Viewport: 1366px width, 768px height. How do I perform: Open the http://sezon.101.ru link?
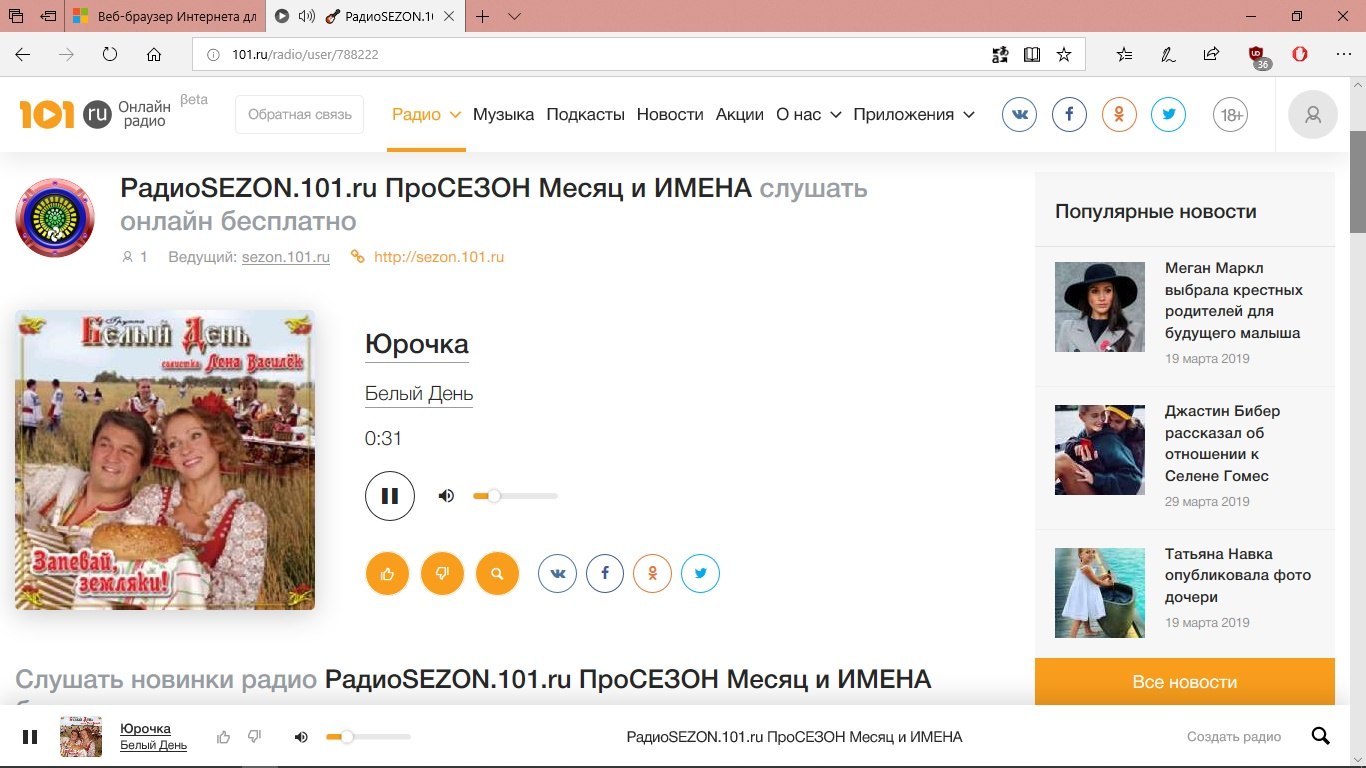coord(438,257)
